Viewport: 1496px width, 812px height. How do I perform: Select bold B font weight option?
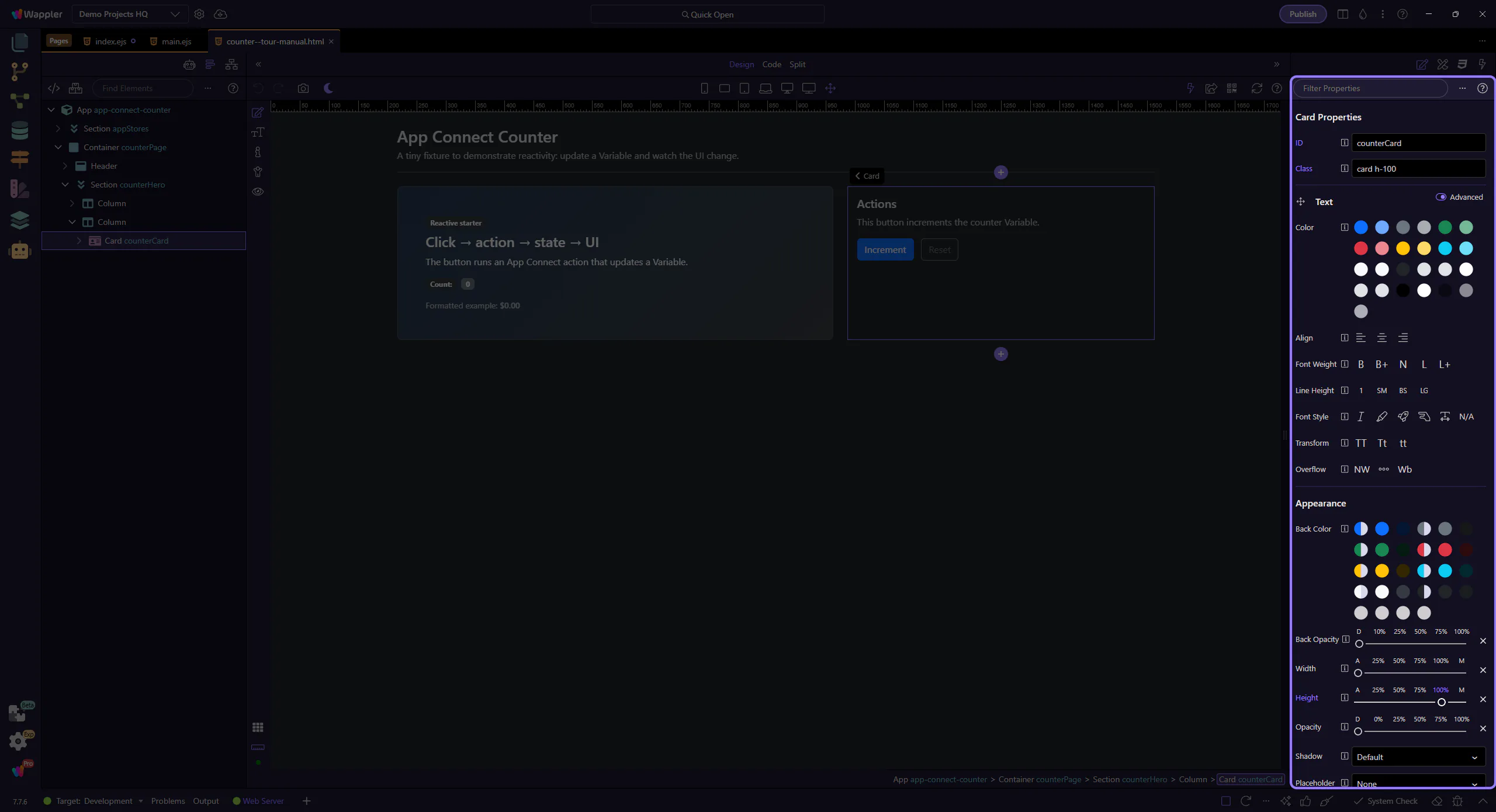tap(1361, 365)
